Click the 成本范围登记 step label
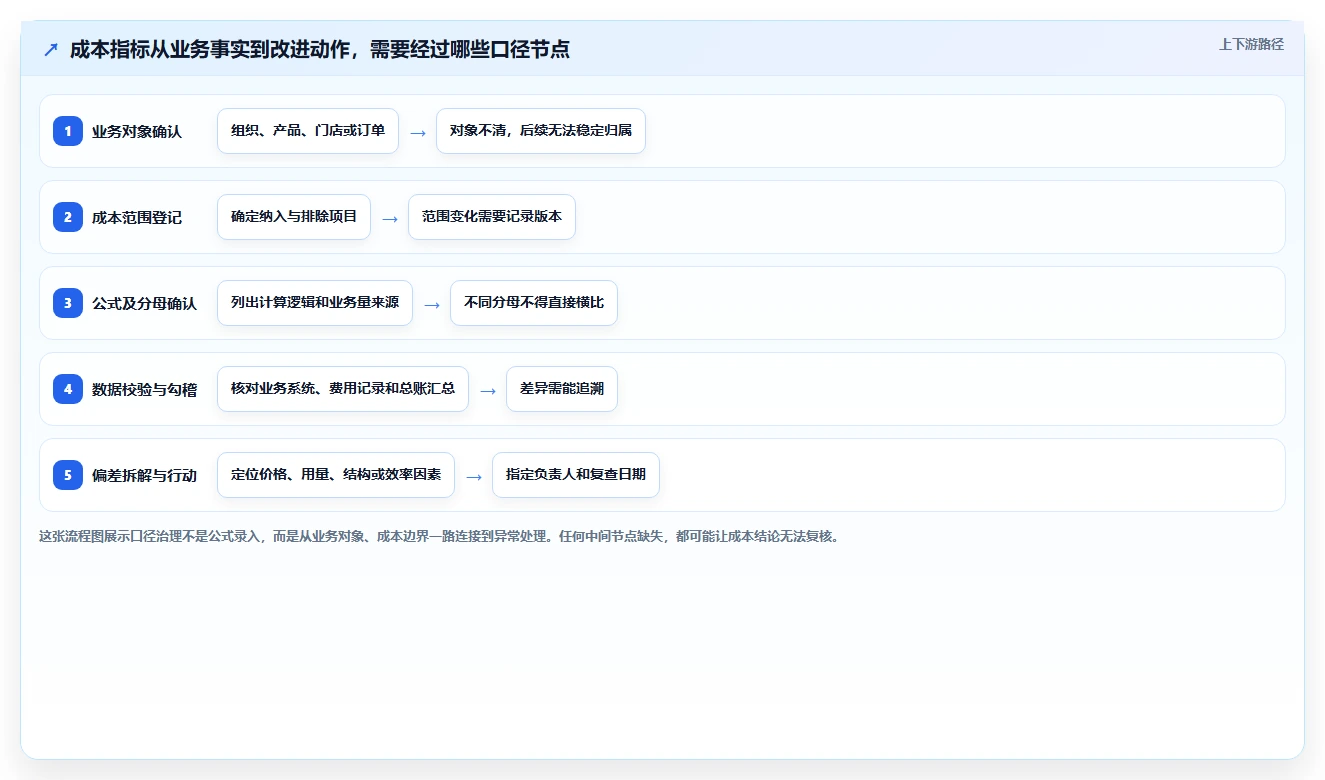 click(x=137, y=217)
